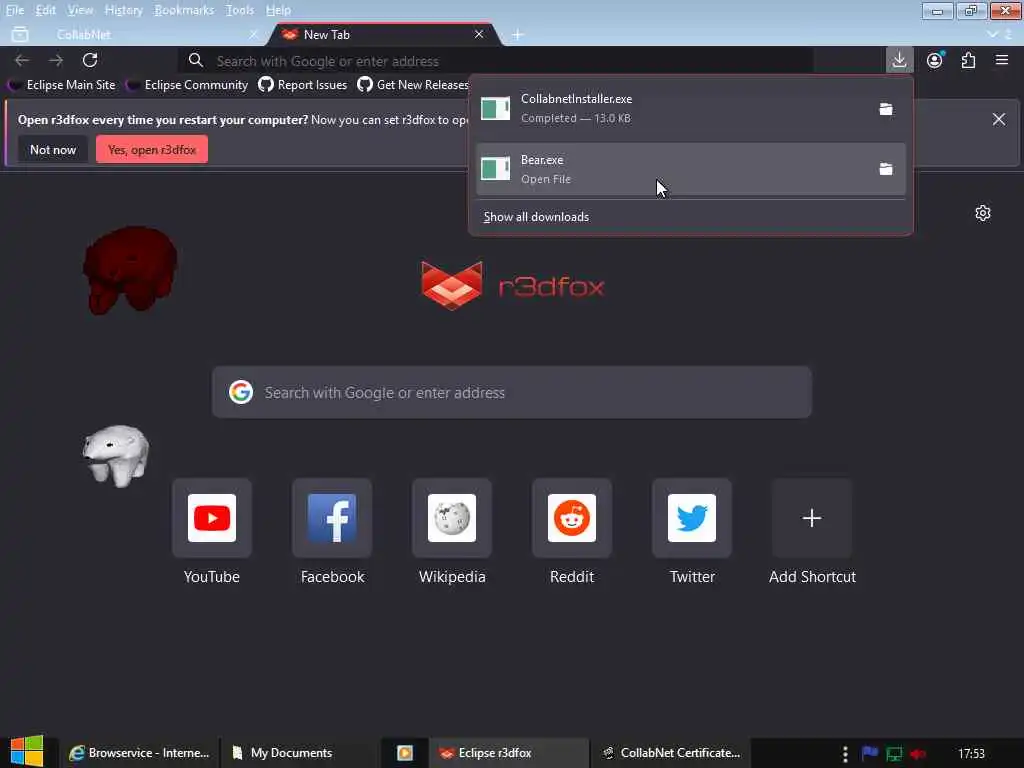Click Yes, open r3dfox button
Image resolution: width=1024 pixels, height=768 pixels.
pos(152,150)
